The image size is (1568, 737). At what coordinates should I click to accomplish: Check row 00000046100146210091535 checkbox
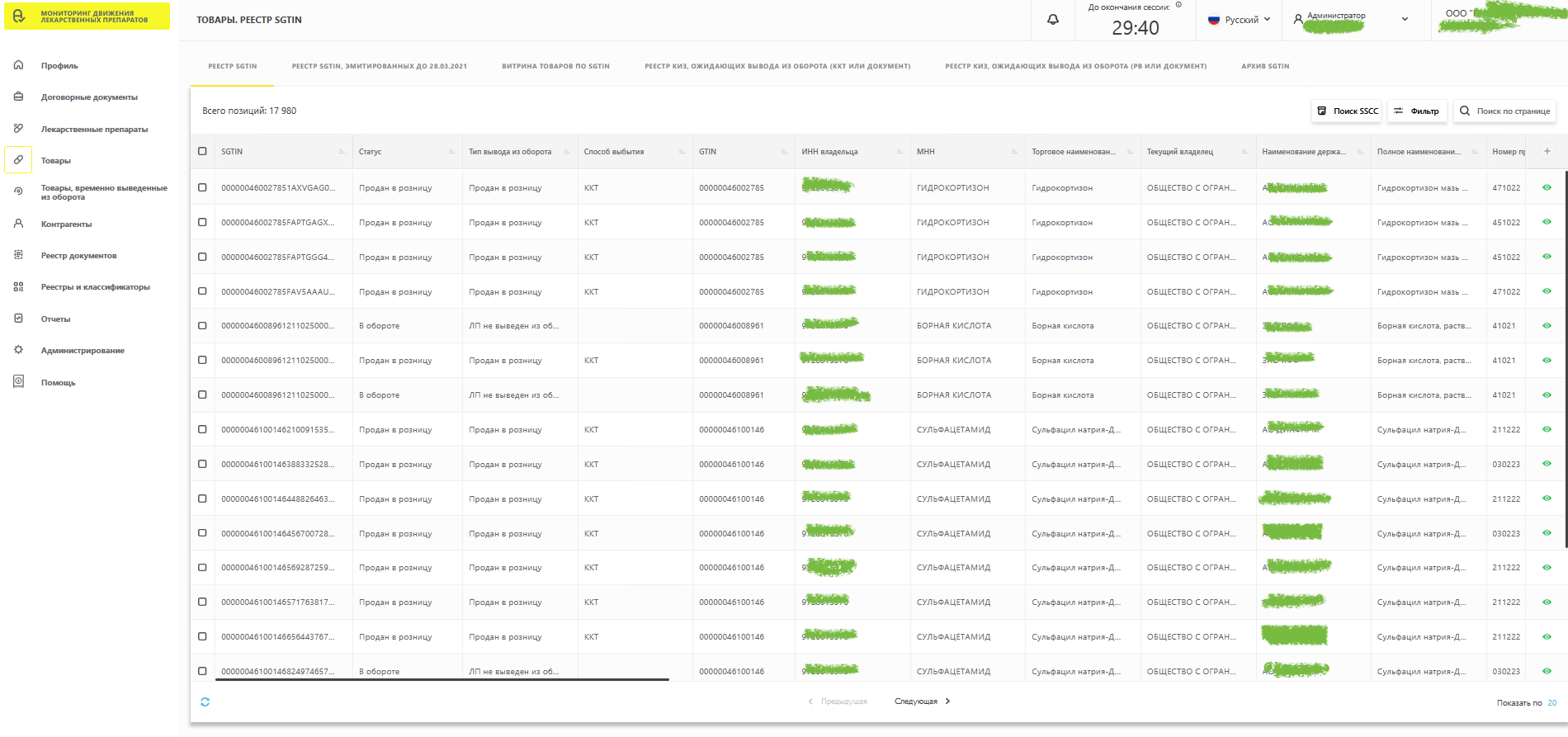click(202, 429)
